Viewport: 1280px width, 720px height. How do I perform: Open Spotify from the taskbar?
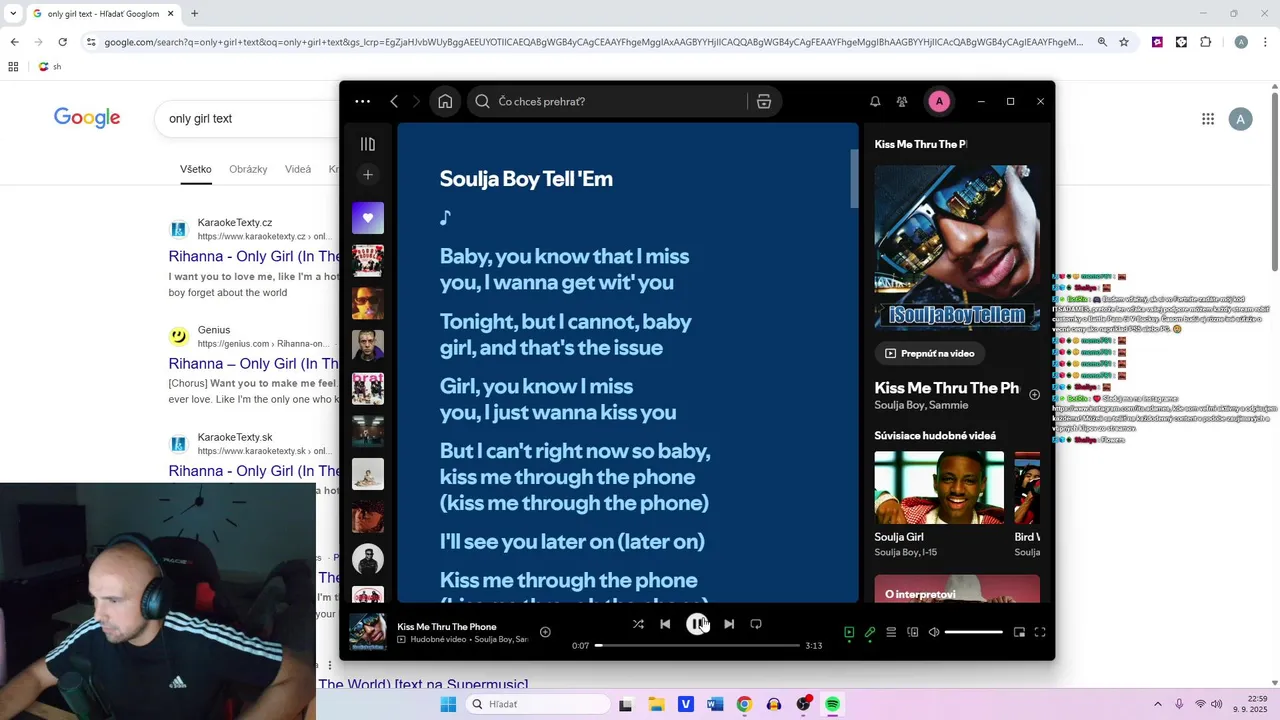832,704
